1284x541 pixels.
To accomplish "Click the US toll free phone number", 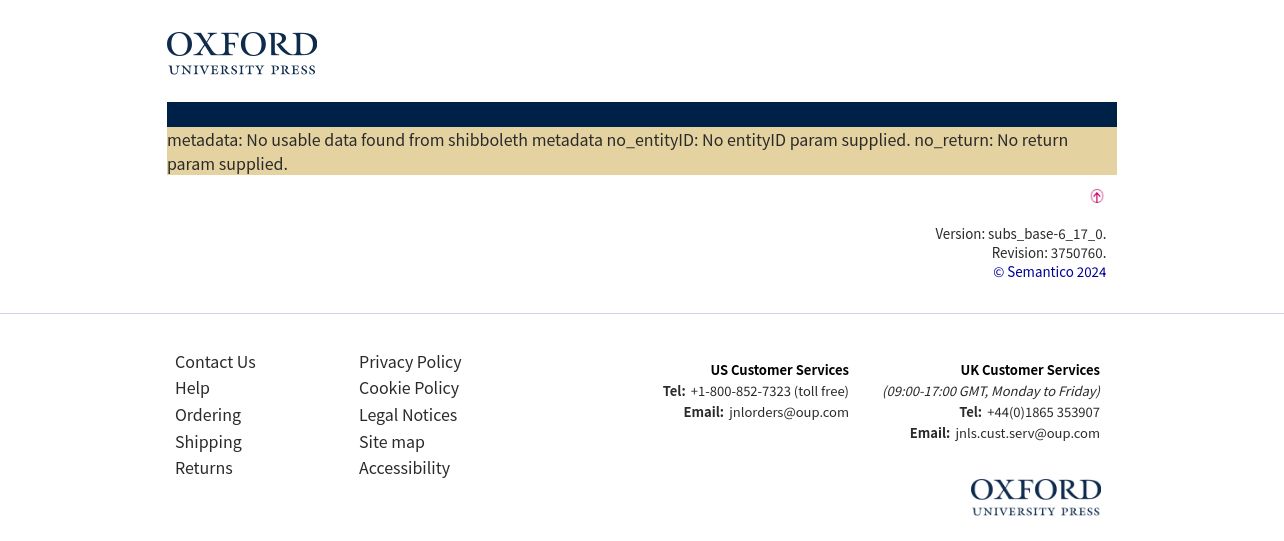I will click(x=769, y=391).
